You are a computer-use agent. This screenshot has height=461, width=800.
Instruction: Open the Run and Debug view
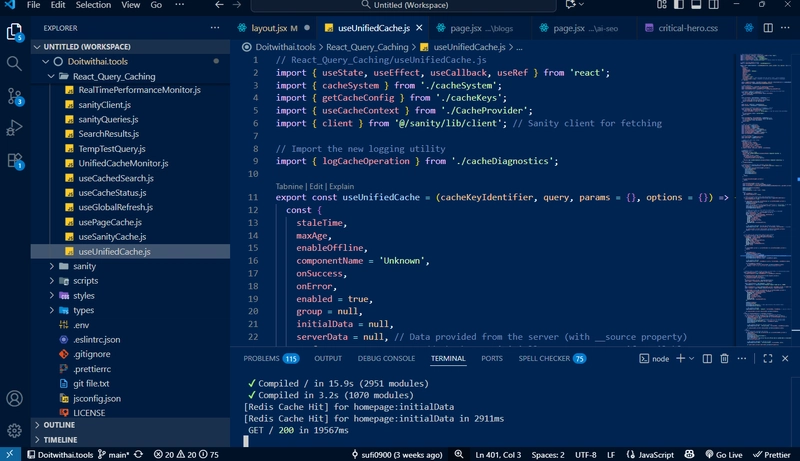(x=15, y=128)
